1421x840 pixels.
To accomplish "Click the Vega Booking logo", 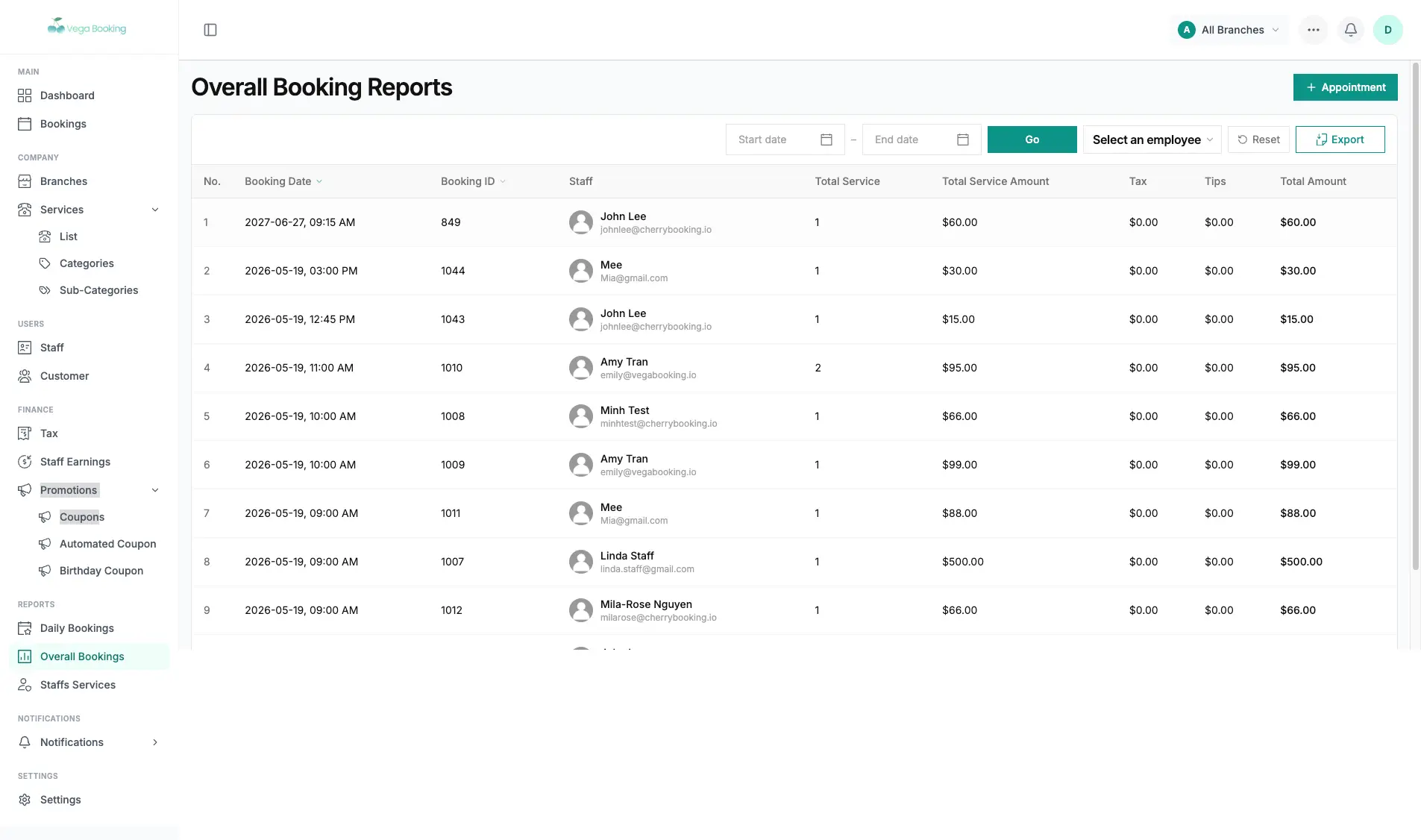I will coord(87,27).
